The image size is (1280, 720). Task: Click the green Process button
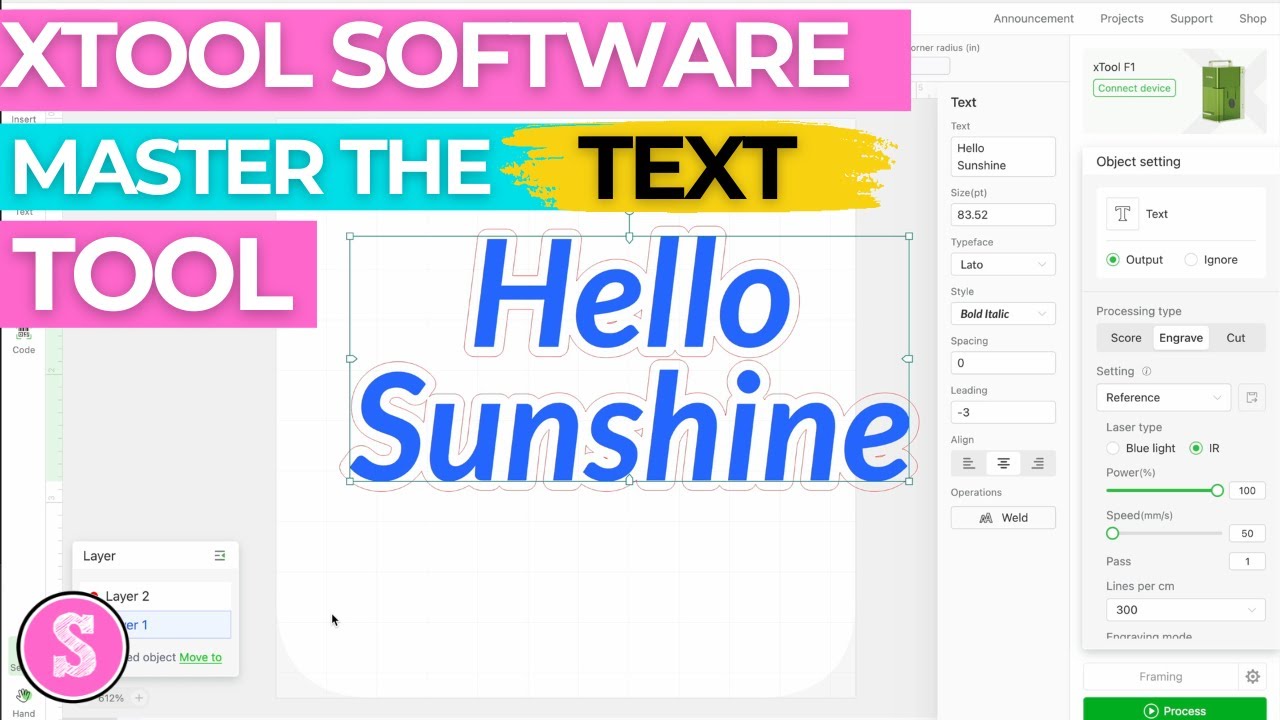[1175, 710]
